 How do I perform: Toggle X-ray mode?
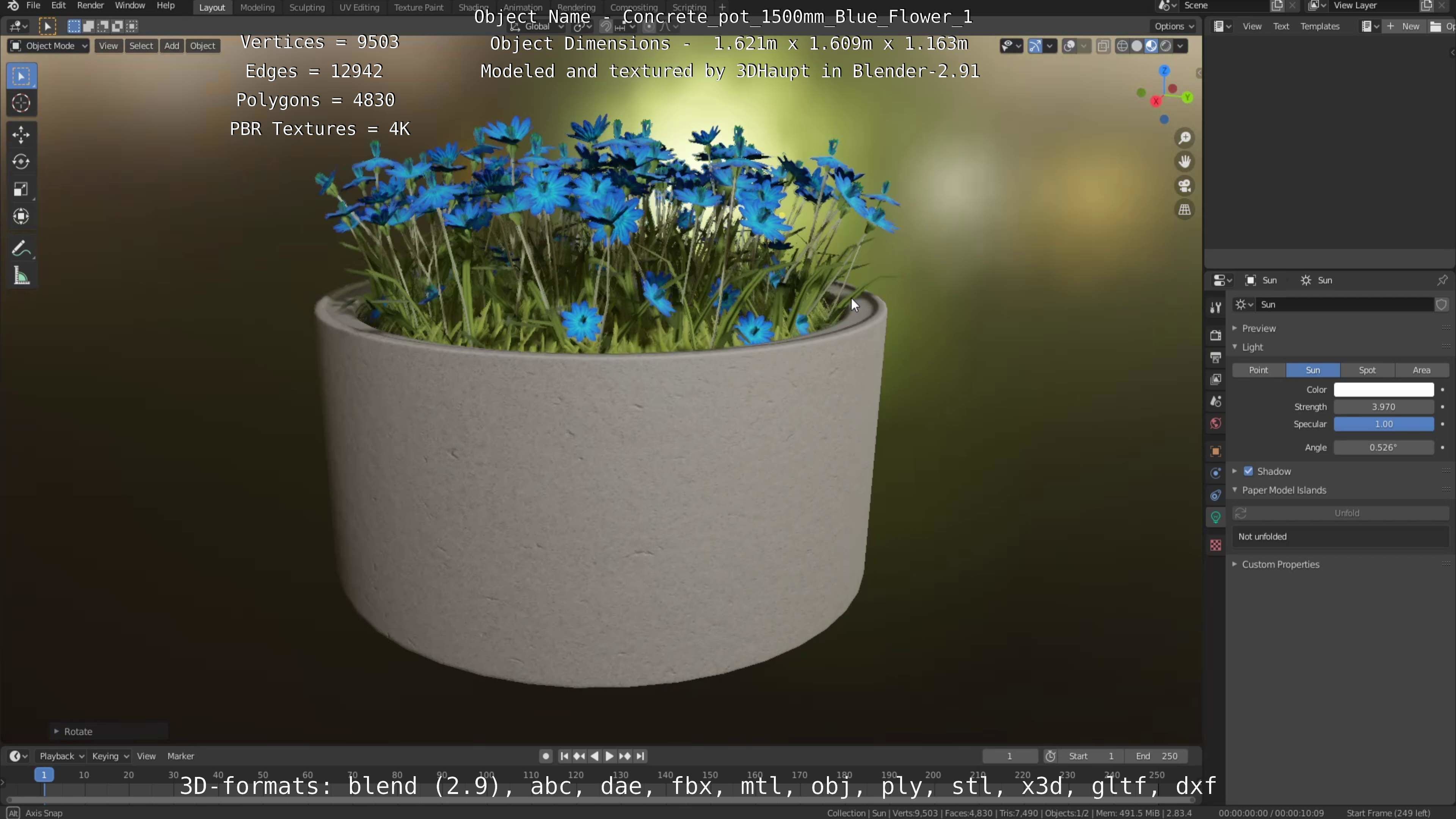[x=1103, y=46]
